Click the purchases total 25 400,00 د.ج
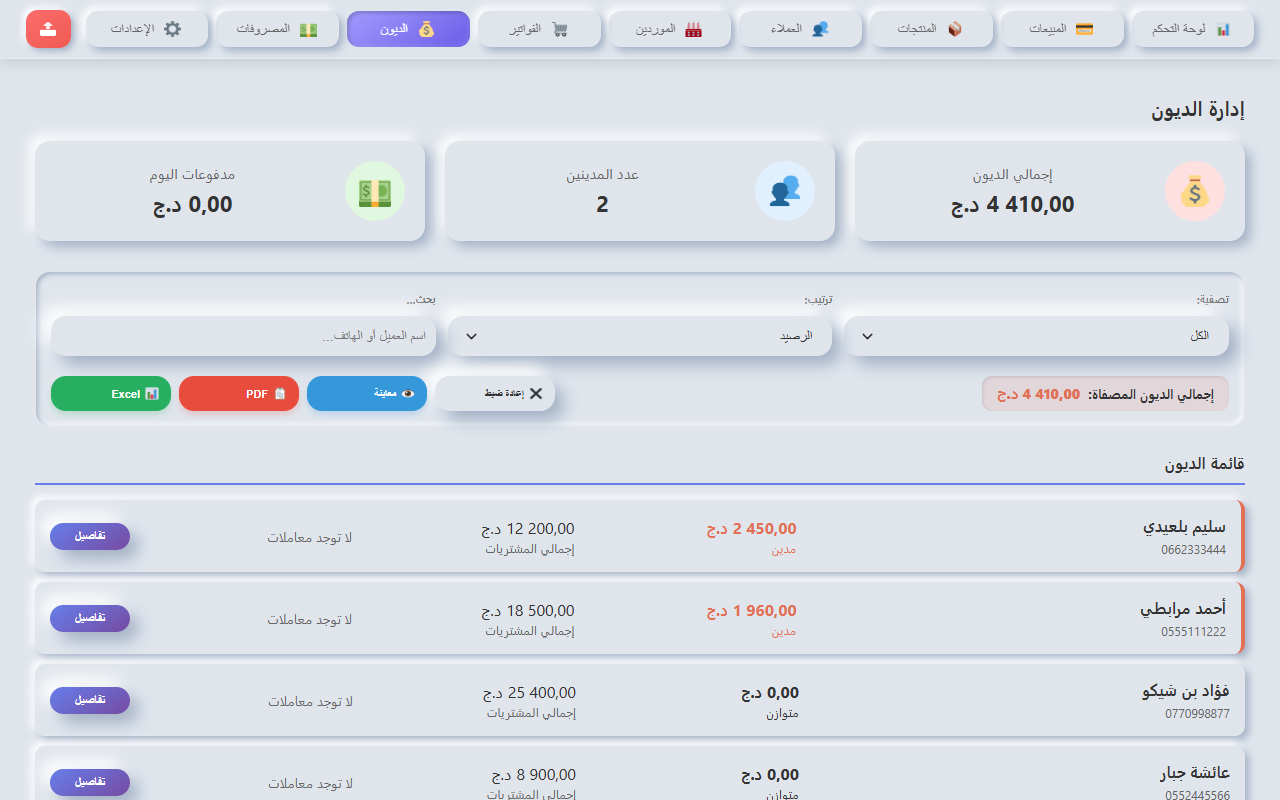Viewport: 1280px width, 800px height. point(528,693)
